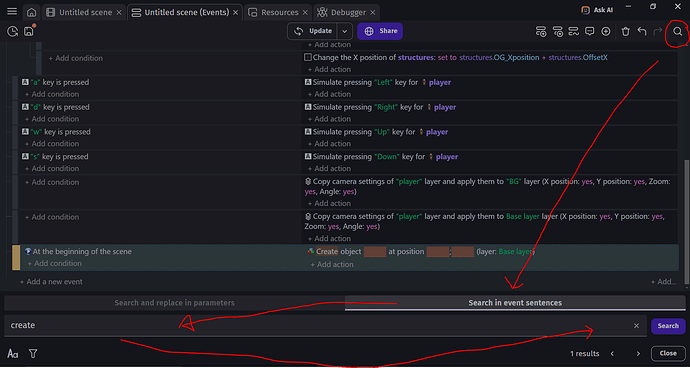The image size is (690, 368).
Task: Click the purple Search button
Action: pyautogui.click(x=668, y=326)
